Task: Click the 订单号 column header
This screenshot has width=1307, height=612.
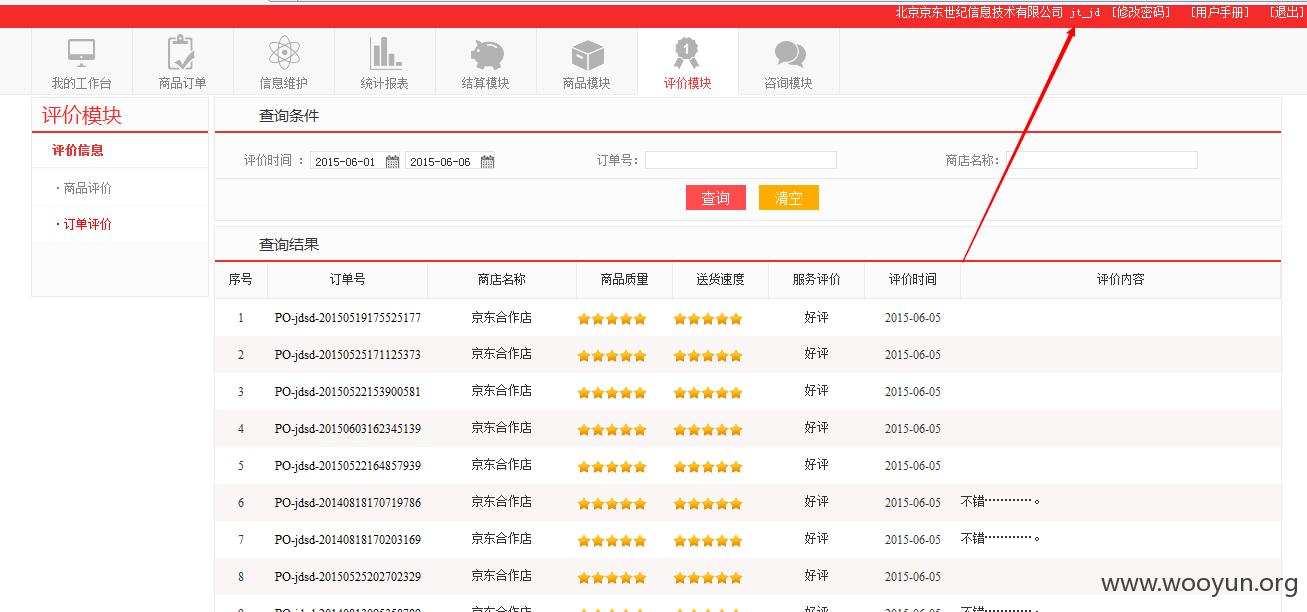Action: (347, 280)
